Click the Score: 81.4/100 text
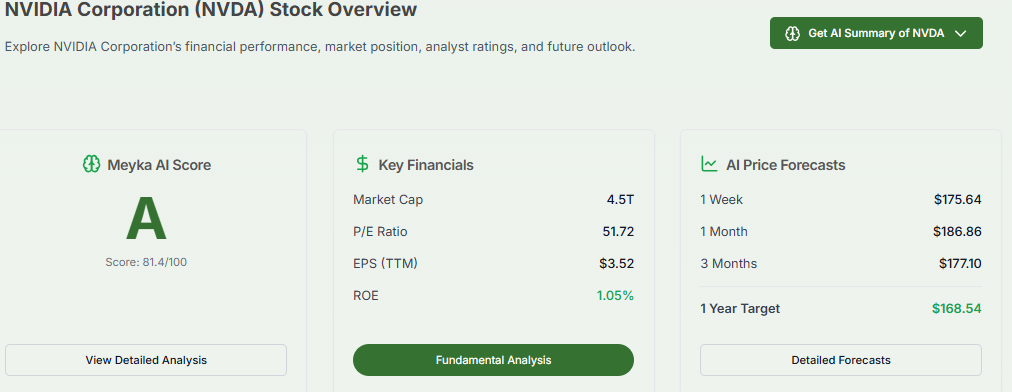The image size is (1012, 392). [146, 262]
